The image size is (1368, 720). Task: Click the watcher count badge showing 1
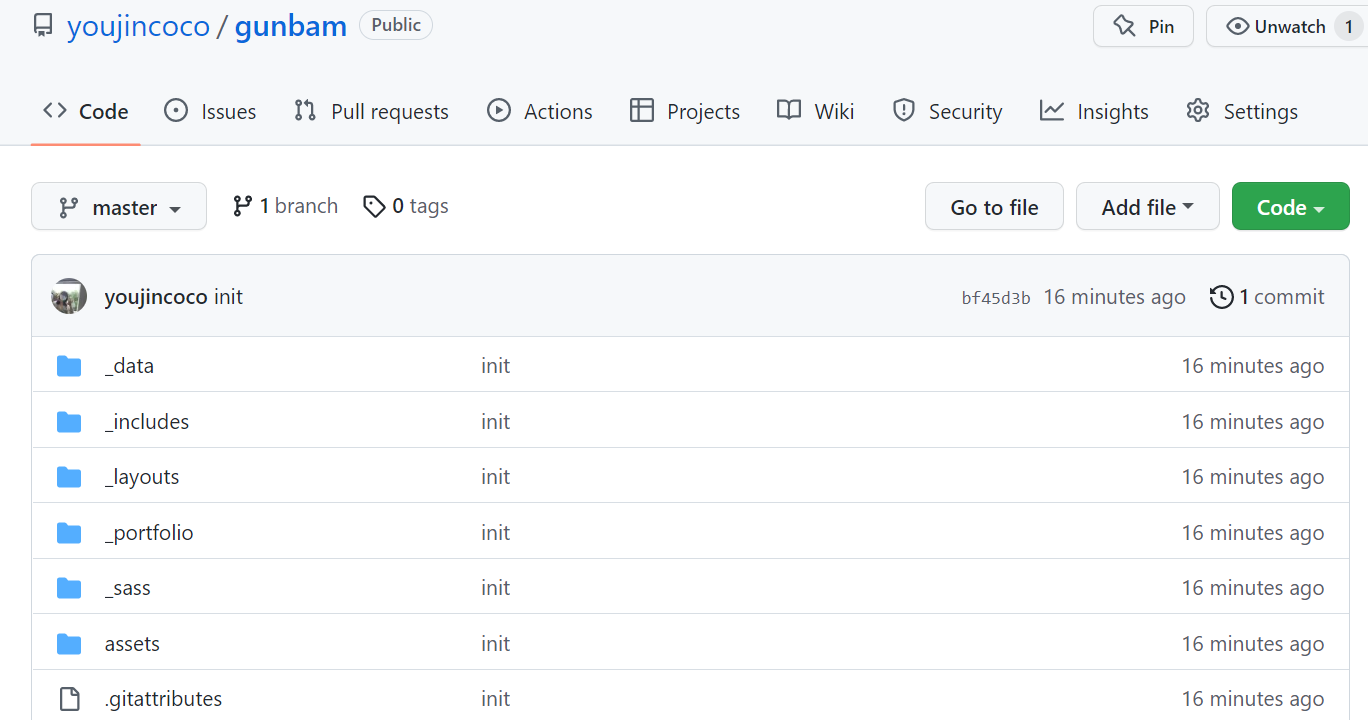[x=1348, y=27]
